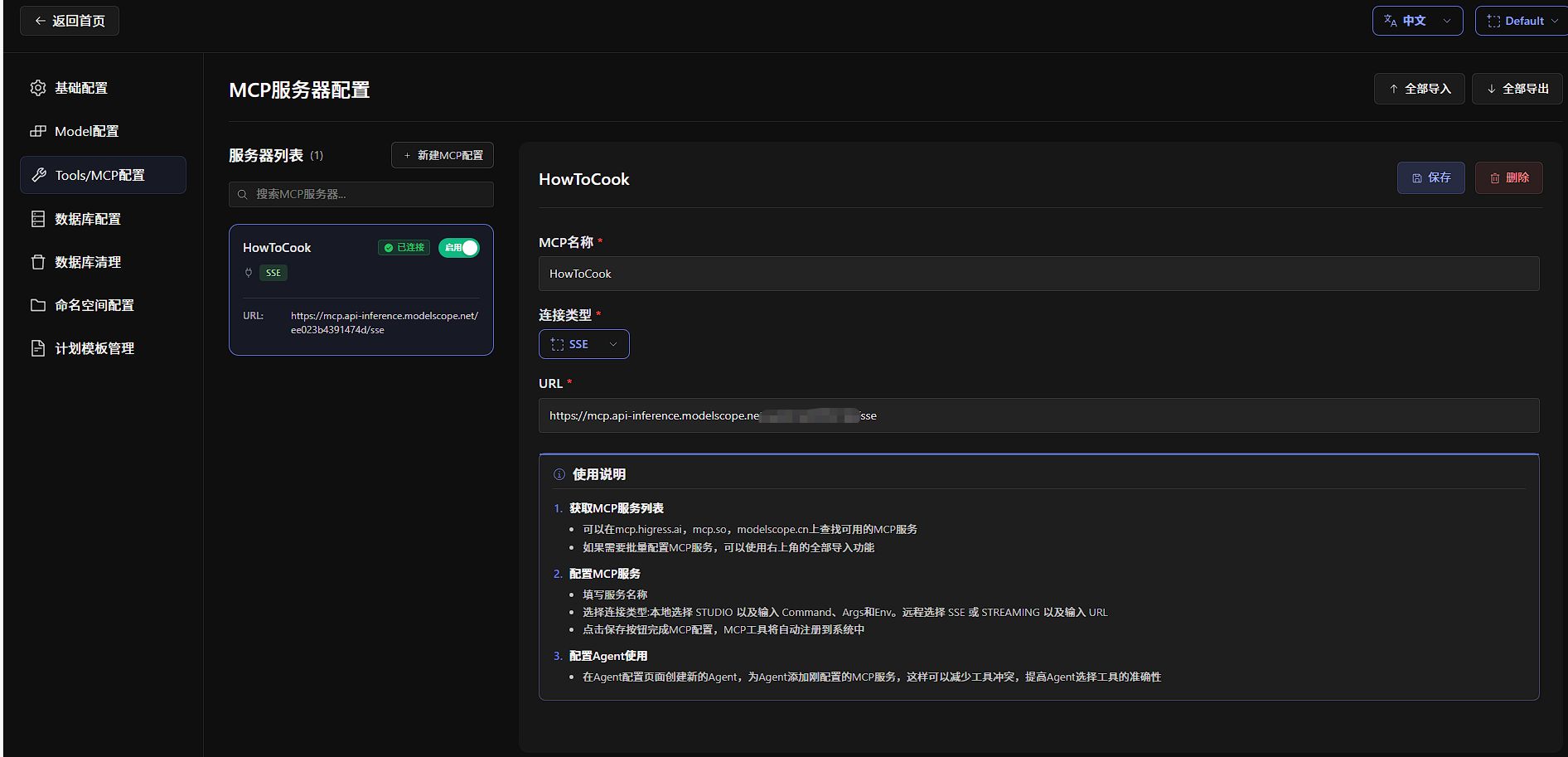The image size is (1568, 757).
Task: Click the red trash icon on 删除
Action: [x=1495, y=178]
